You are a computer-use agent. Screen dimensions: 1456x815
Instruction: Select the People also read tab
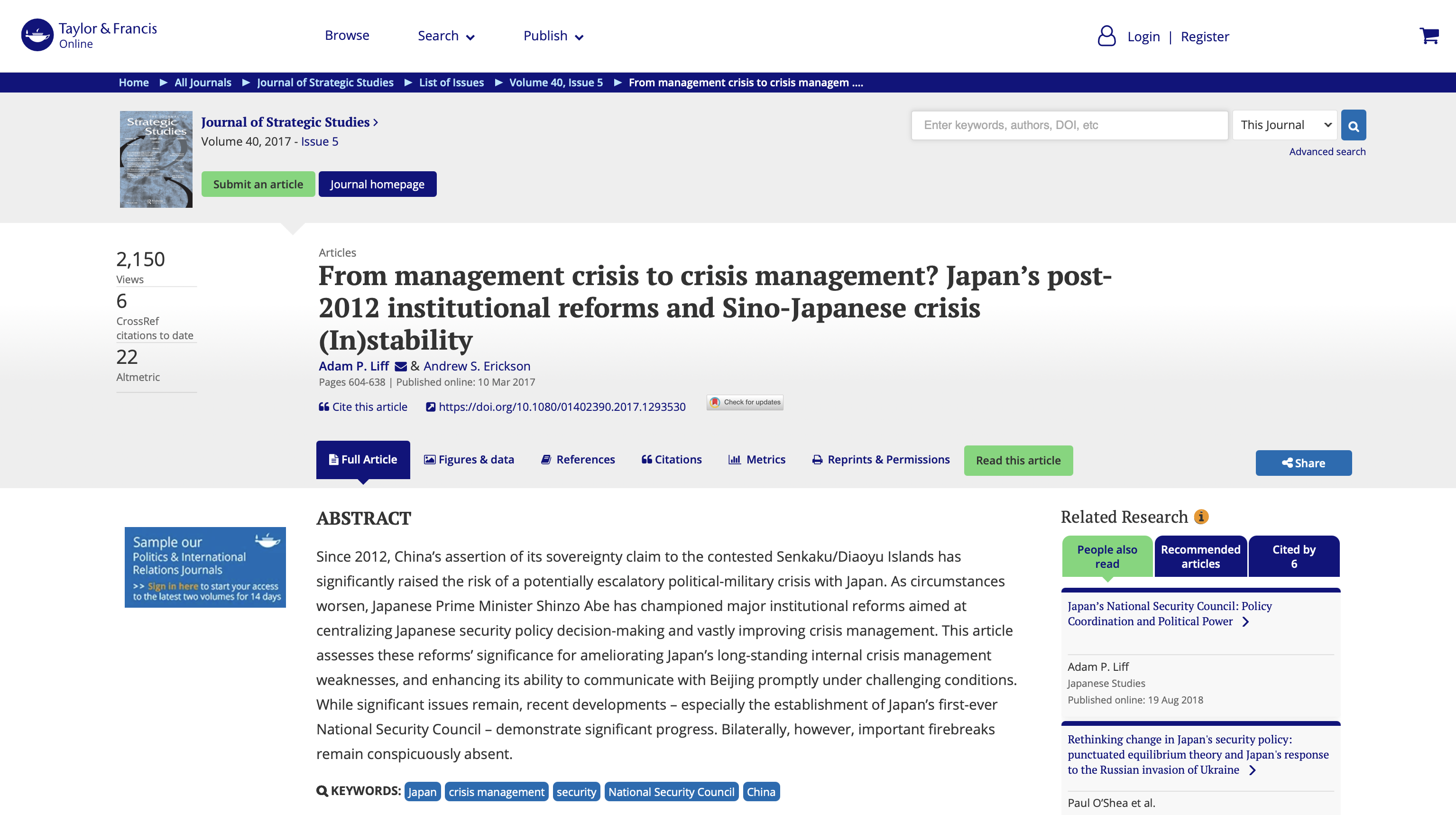tap(1106, 556)
